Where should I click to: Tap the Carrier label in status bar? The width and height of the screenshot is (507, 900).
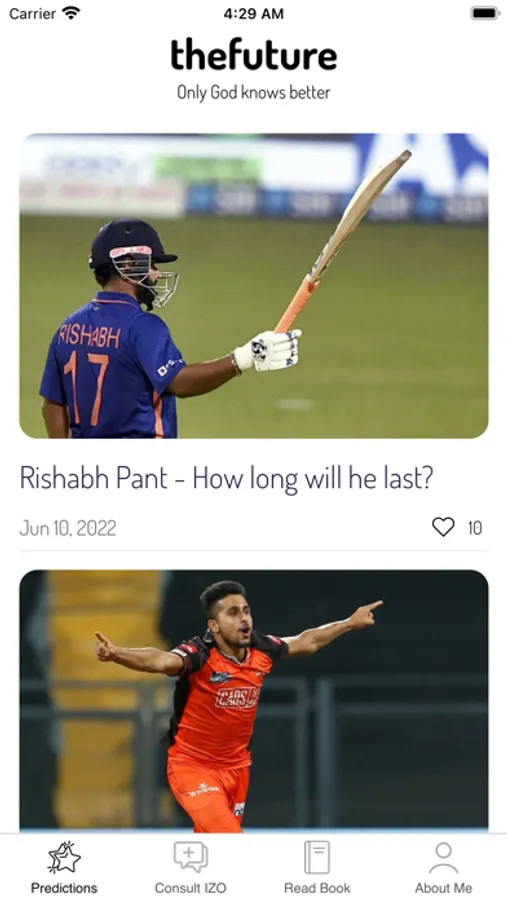tap(32, 13)
